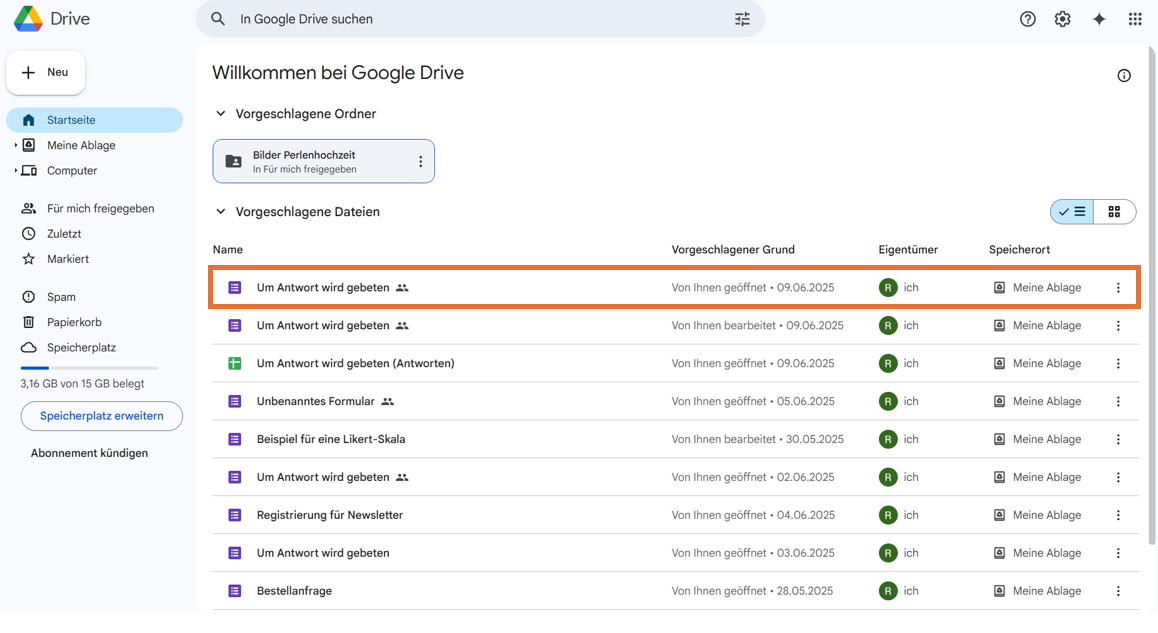This screenshot has width=1158, height=633.
Task: Show details info icon near welcome heading
Action: (1124, 76)
